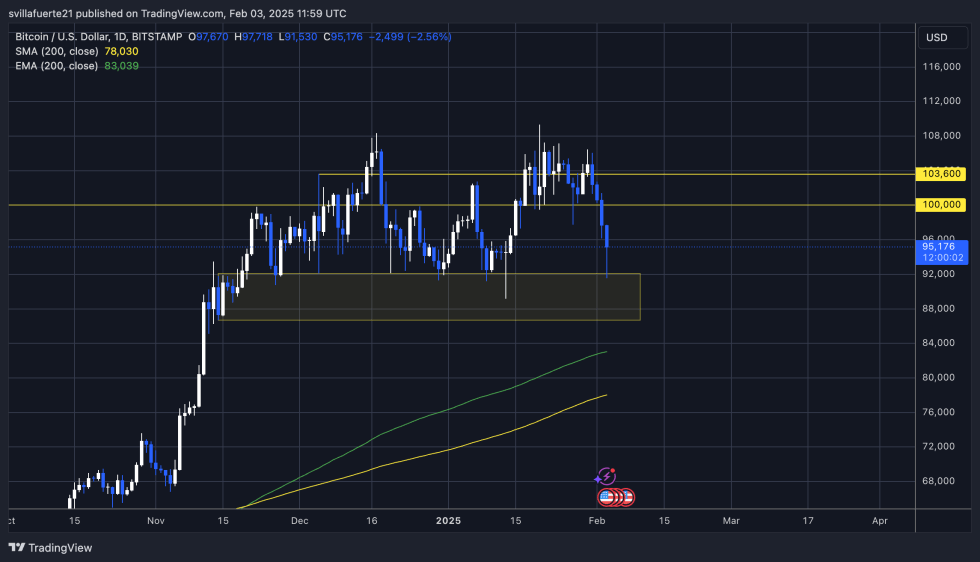Select the EMA (200, close) indicator legend
This screenshot has height=562, width=980.
pos(56,66)
